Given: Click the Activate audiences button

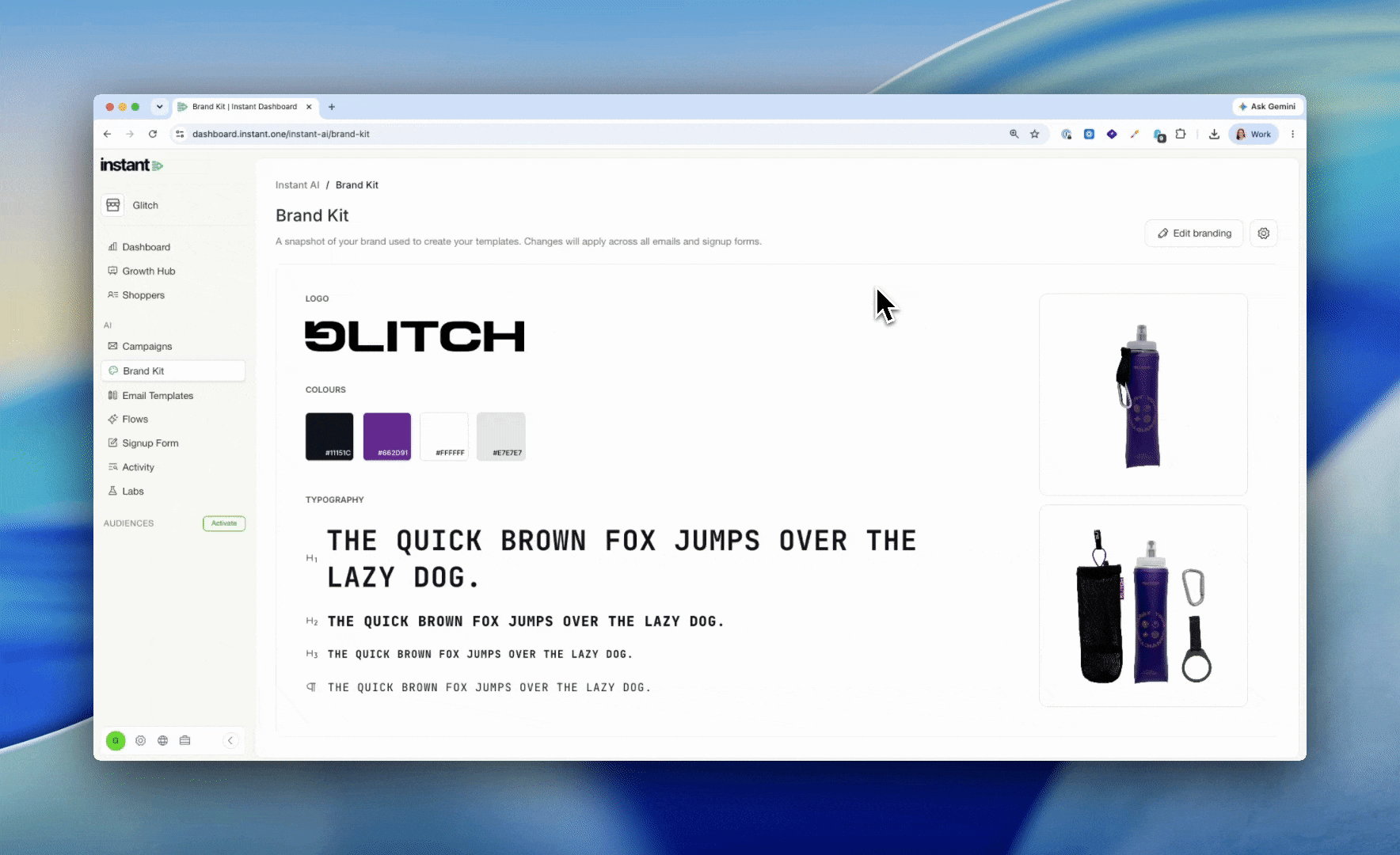Looking at the screenshot, I should click(224, 523).
